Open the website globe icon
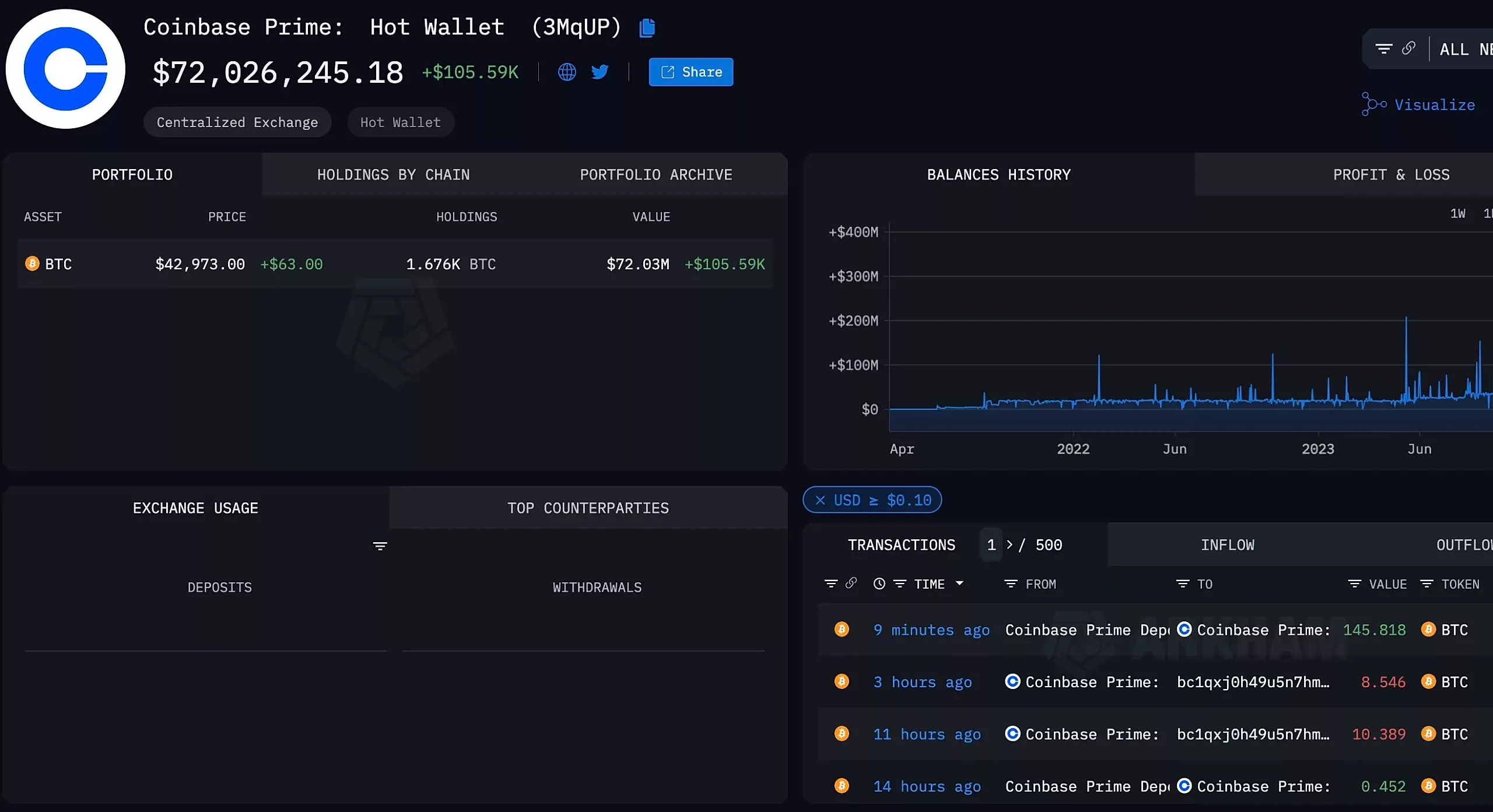The width and height of the screenshot is (1493, 812). [x=567, y=72]
